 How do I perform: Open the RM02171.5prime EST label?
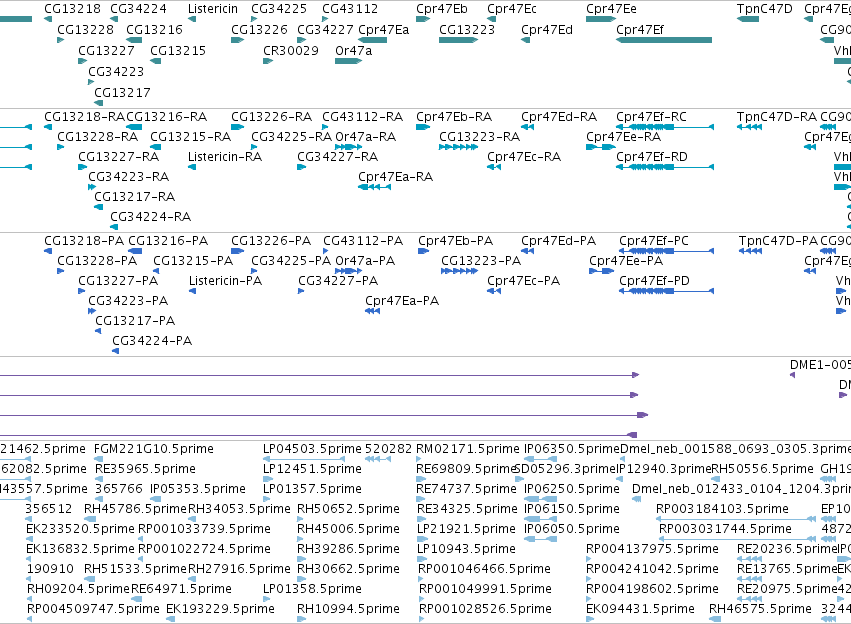coord(468,449)
